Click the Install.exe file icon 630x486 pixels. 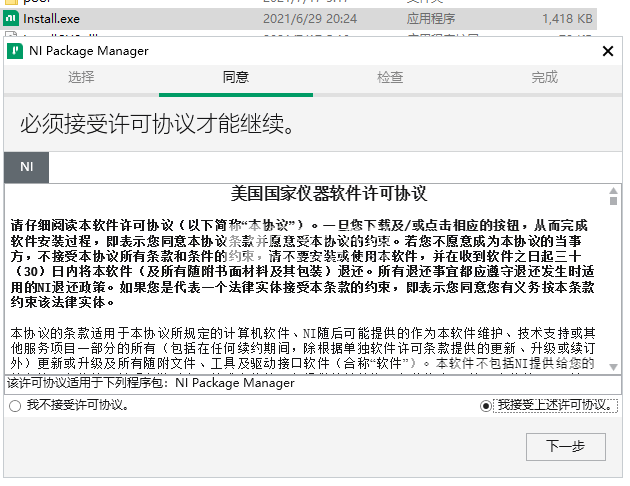coord(11,18)
